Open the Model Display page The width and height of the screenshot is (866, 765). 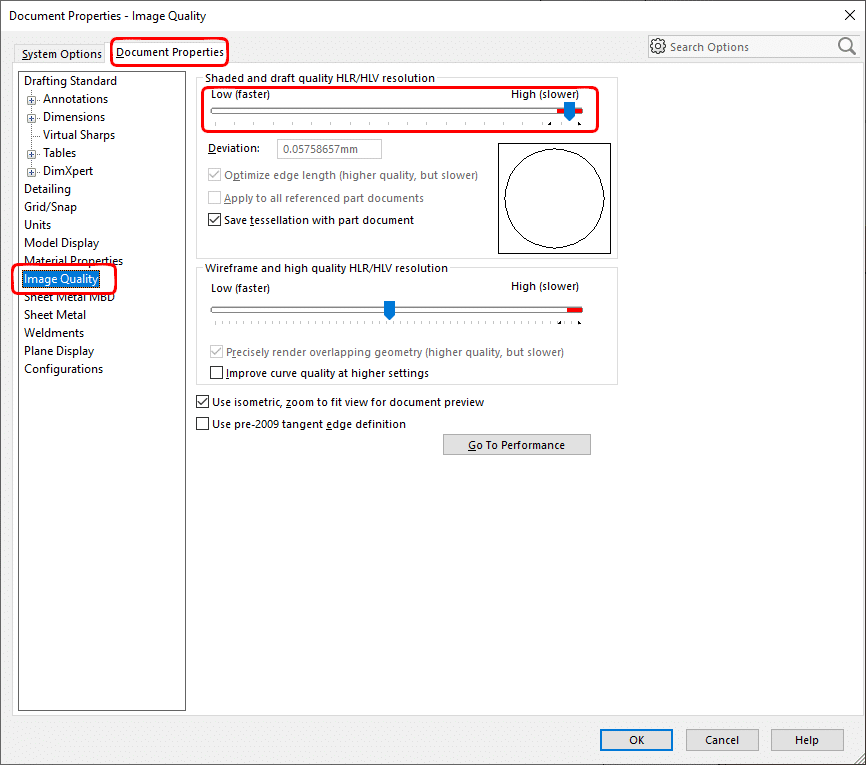point(61,243)
